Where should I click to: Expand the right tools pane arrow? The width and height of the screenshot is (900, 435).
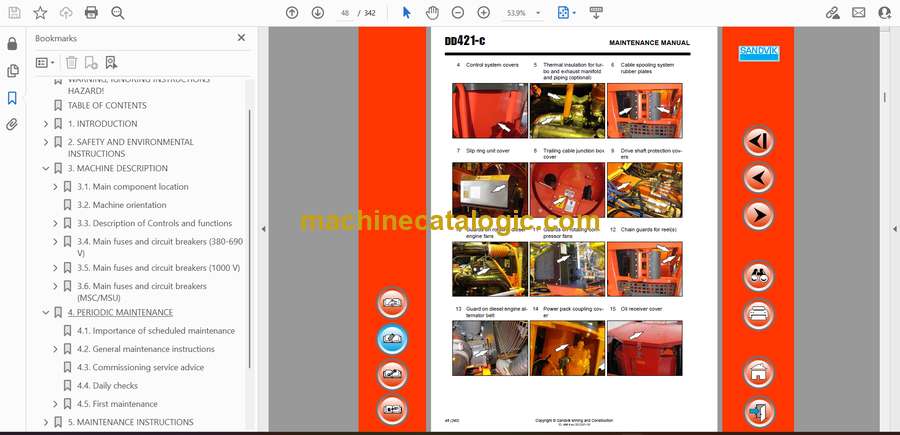894,229
